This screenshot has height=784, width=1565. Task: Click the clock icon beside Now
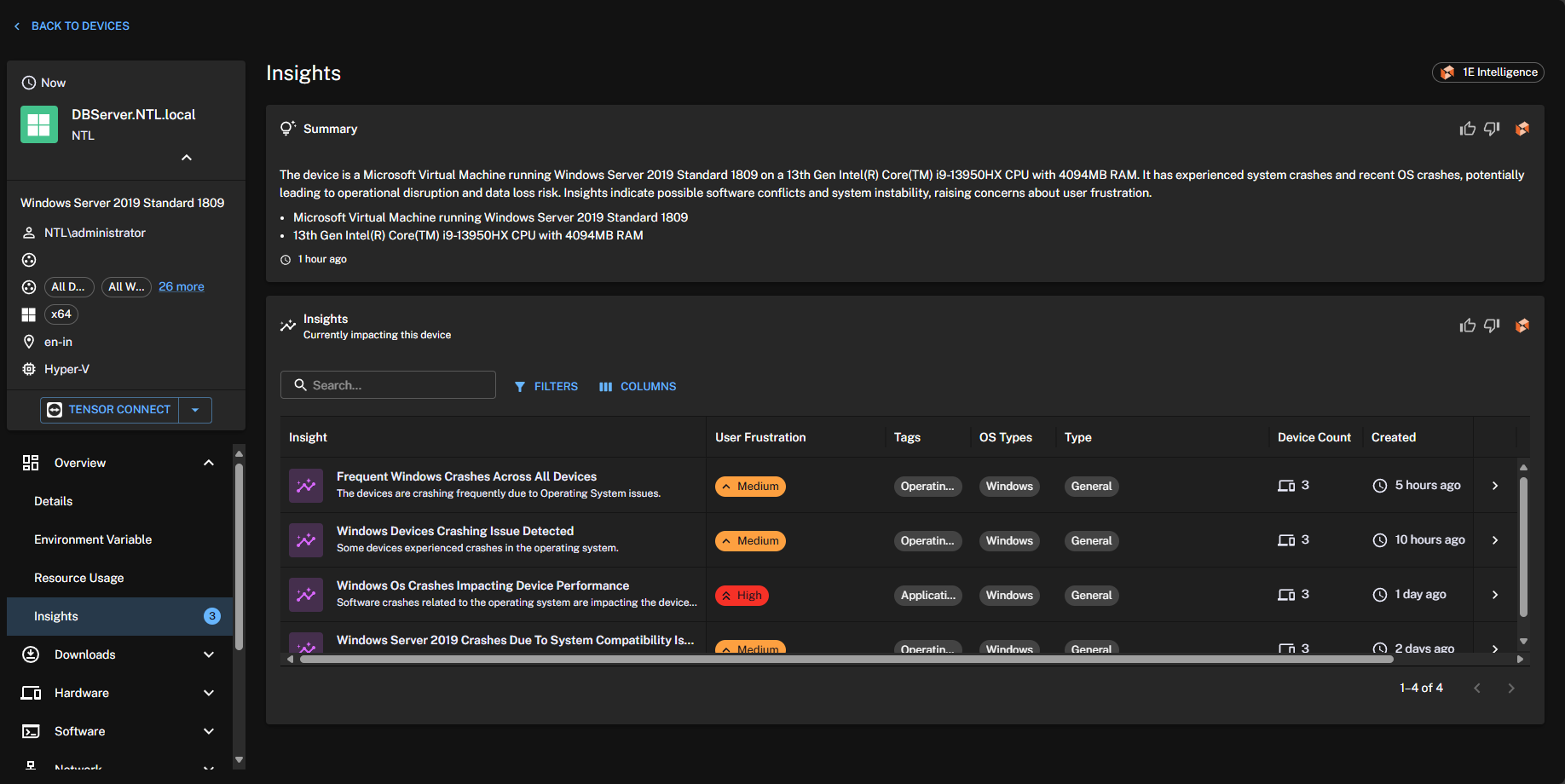pyautogui.click(x=29, y=83)
